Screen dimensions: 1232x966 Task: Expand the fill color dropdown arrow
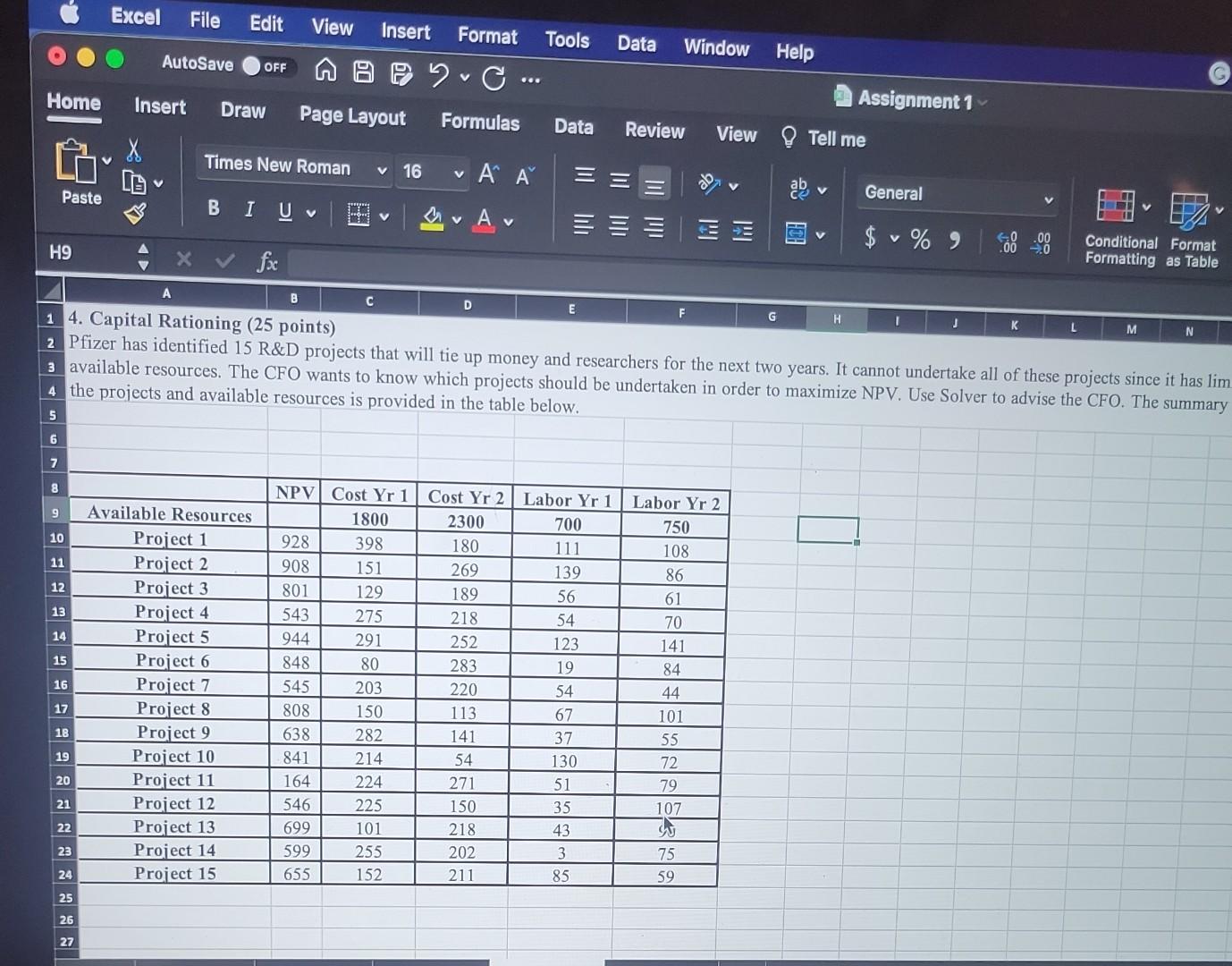(x=457, y=220)
